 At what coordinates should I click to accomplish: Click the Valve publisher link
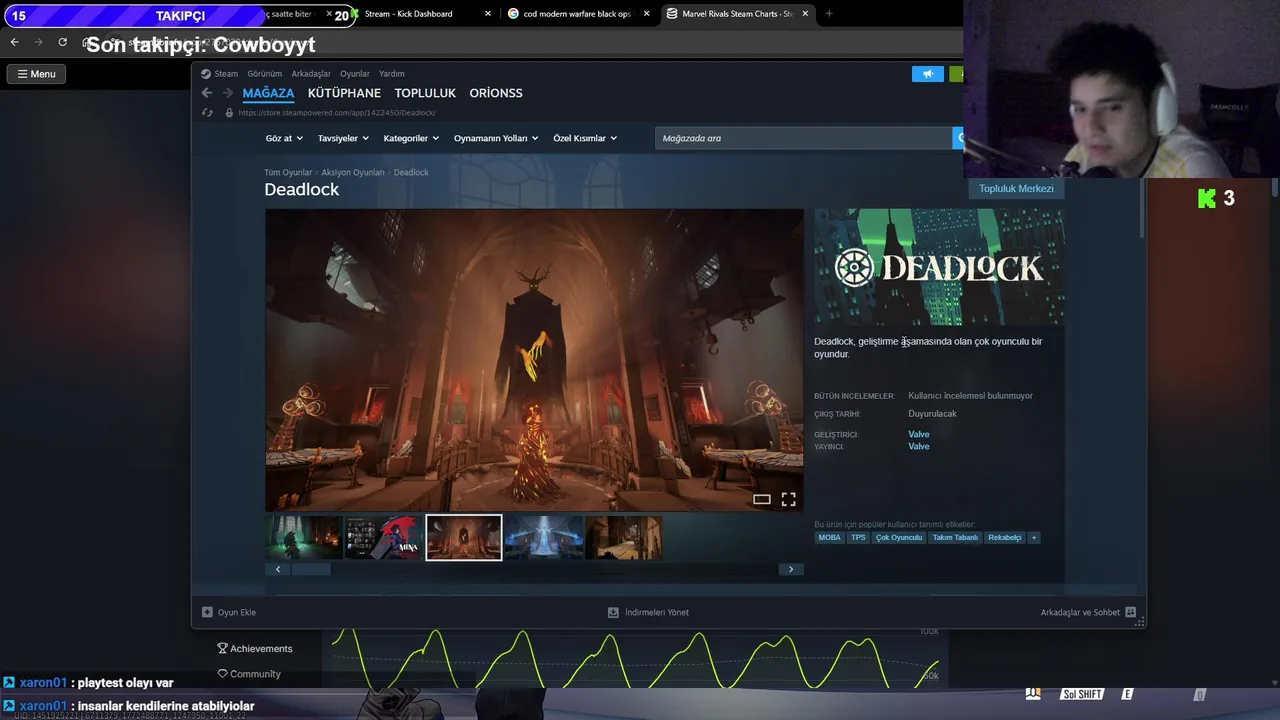pyautogui.click(x=919, y=446)
